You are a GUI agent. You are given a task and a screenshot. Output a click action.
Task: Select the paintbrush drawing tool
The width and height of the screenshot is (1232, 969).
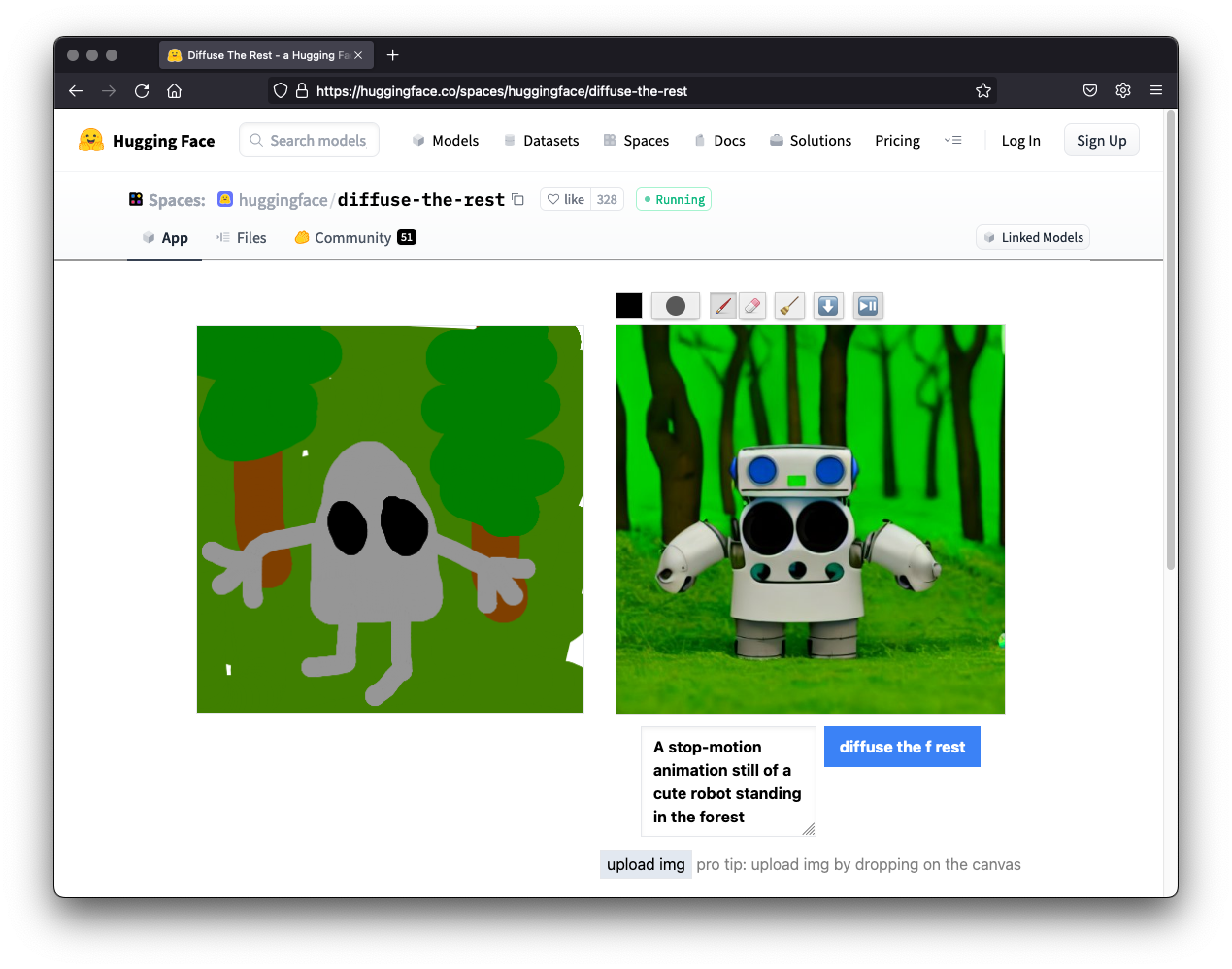tap(722, 306)
